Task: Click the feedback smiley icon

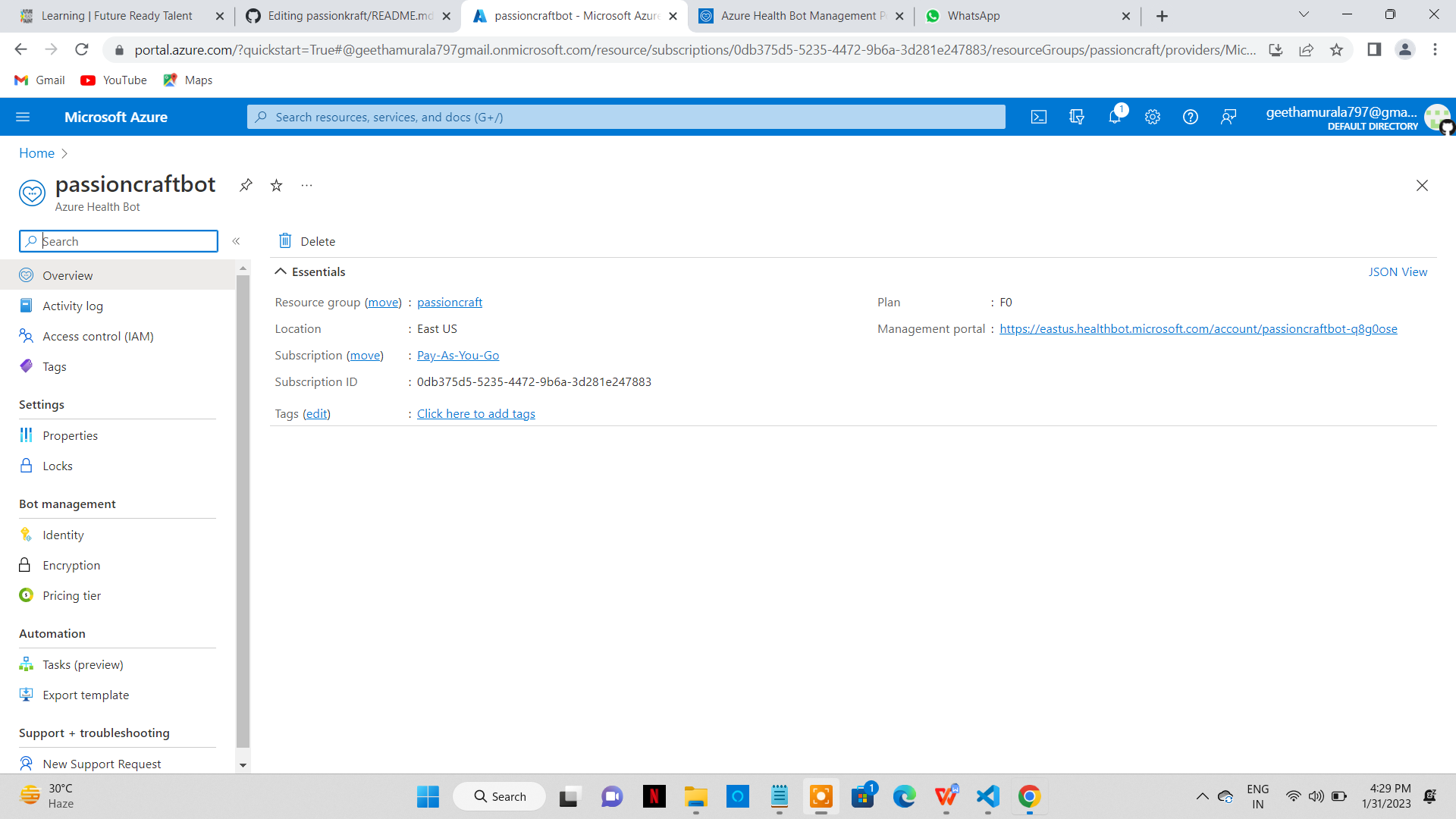Action: [1228, 117]
